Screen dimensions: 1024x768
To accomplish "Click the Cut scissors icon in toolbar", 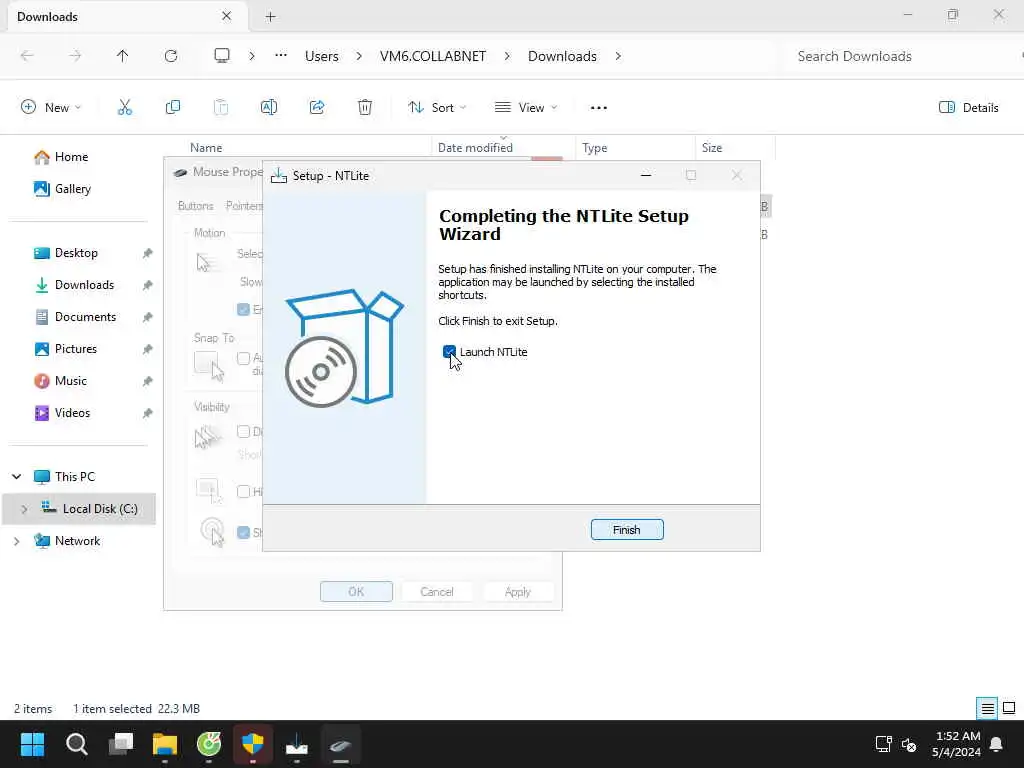I will [125, 108].
